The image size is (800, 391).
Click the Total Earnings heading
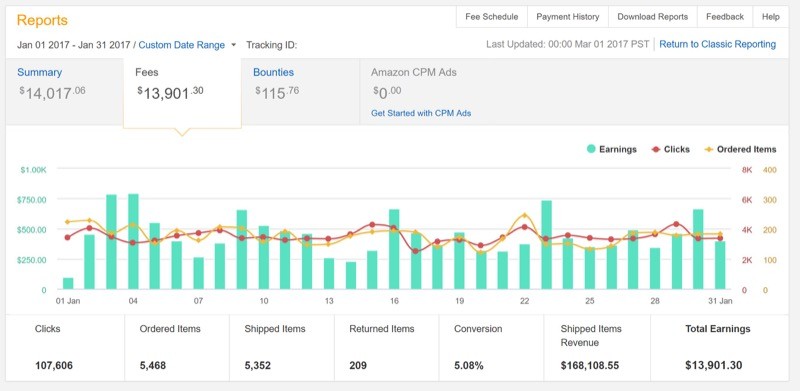click(x=717, y=329)
